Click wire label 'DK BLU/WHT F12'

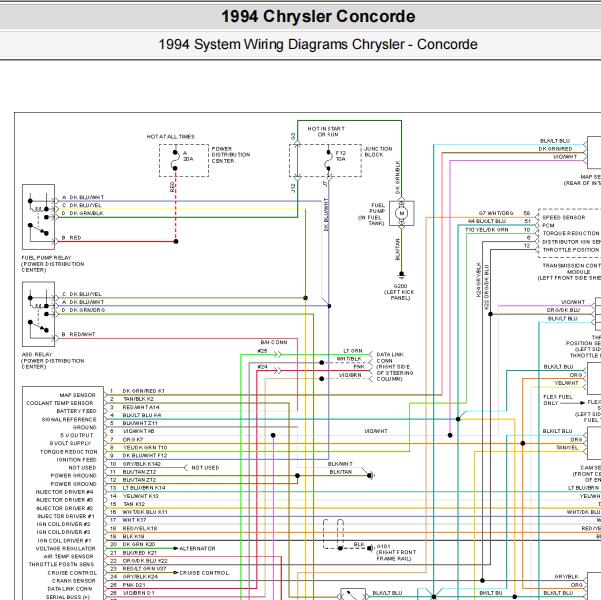pyautogui.click(x=145, y=455)
